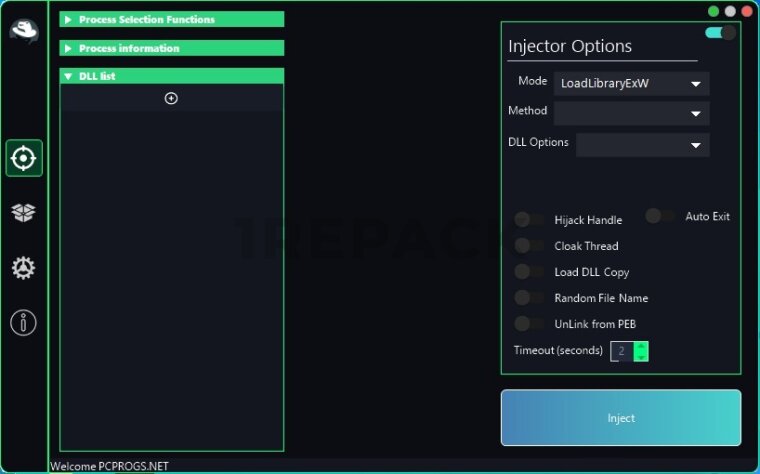Flip the Injector Options panel switch

721,33
